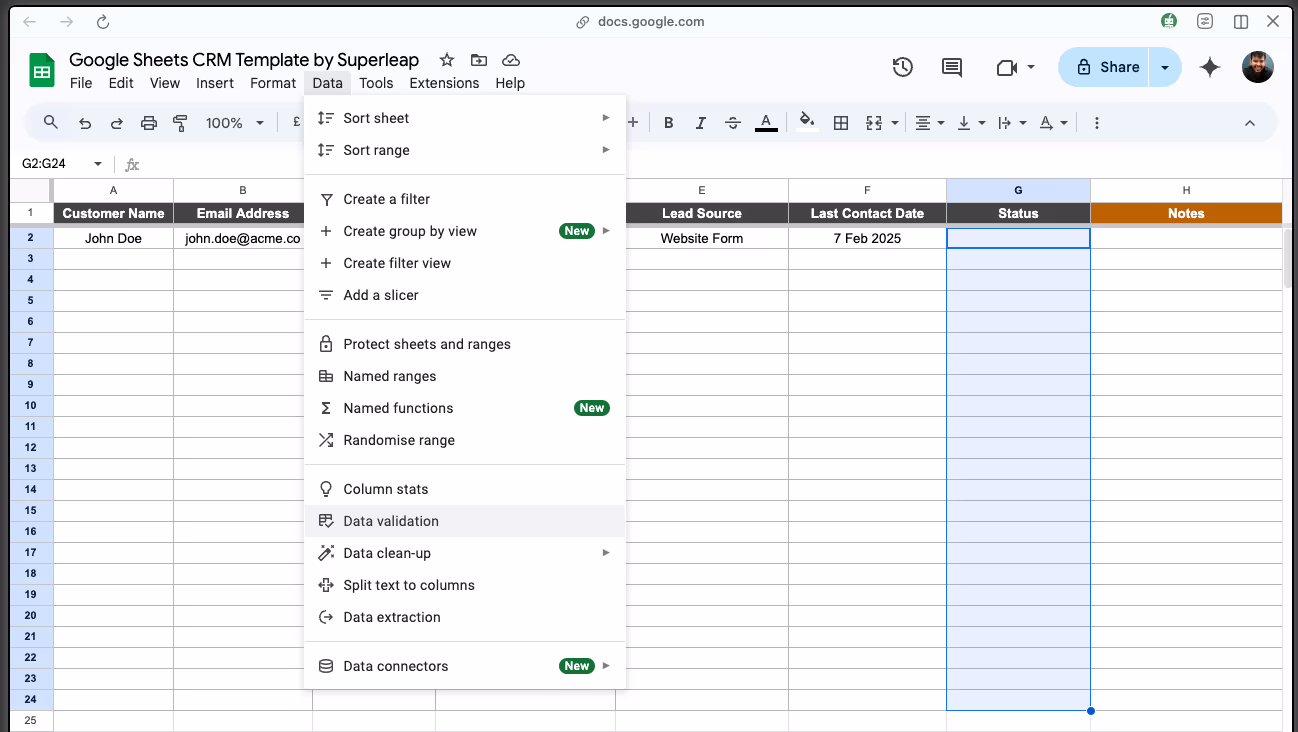This screenshot has width=1298, height=732.
Task: Choose Create a filter
Action: tap(465, 199)
